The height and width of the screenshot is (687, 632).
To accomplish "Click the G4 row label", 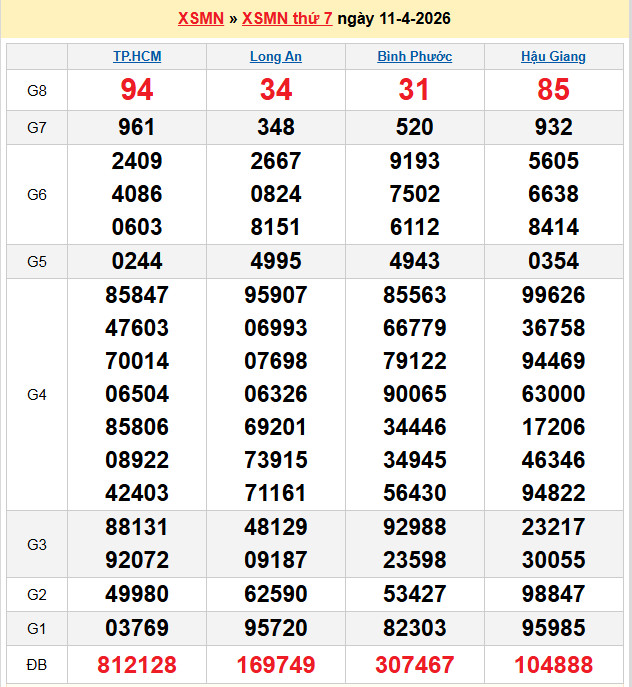I will pyautogui.click(x=37, y=395).
